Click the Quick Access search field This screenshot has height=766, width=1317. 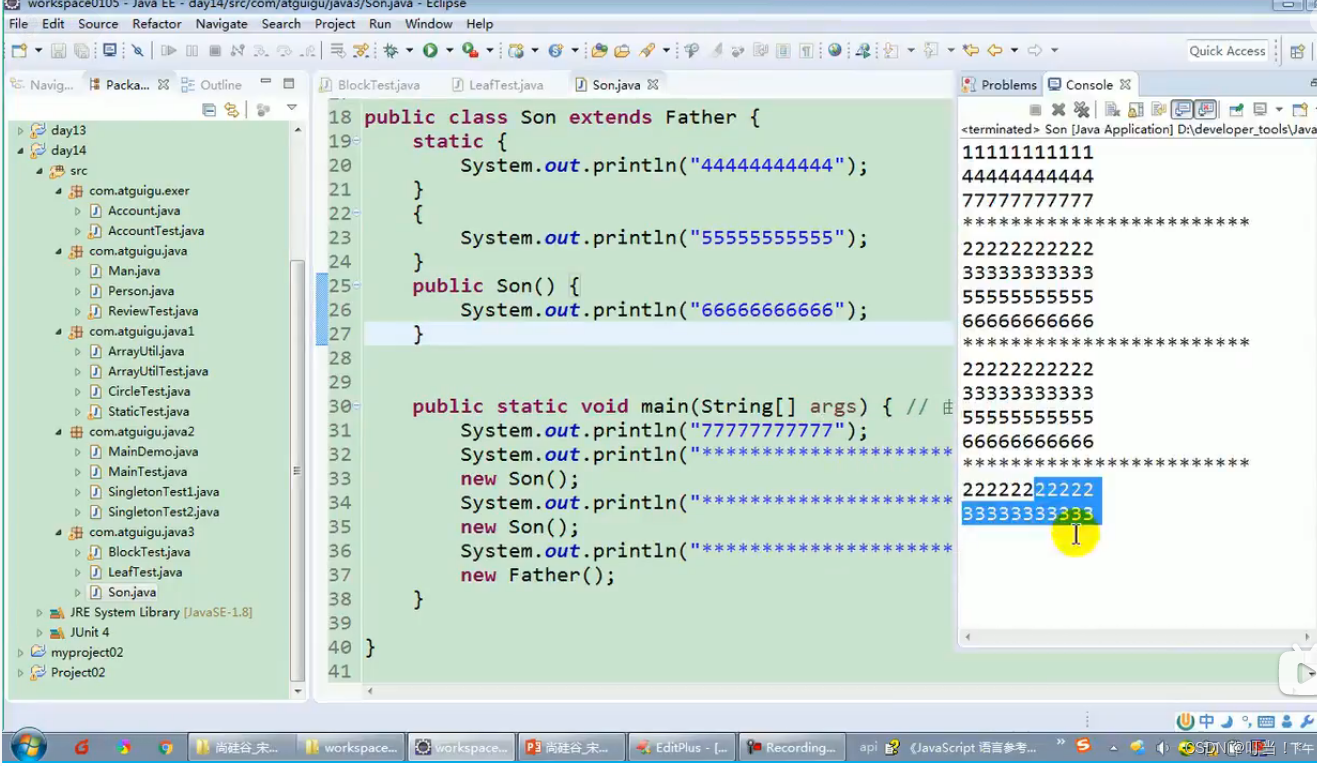pos(1227,51)
